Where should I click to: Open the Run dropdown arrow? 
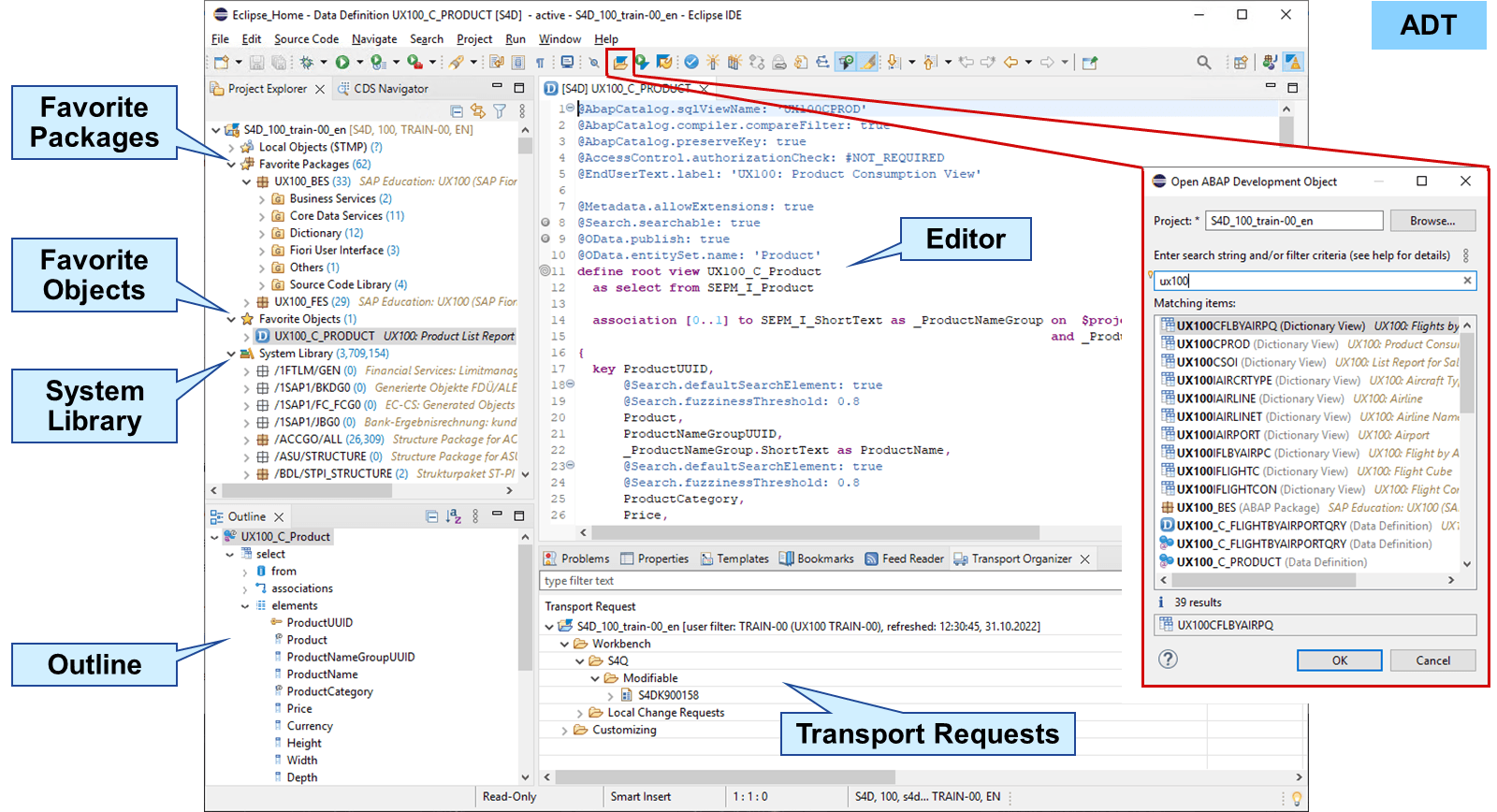click(360, 63)
